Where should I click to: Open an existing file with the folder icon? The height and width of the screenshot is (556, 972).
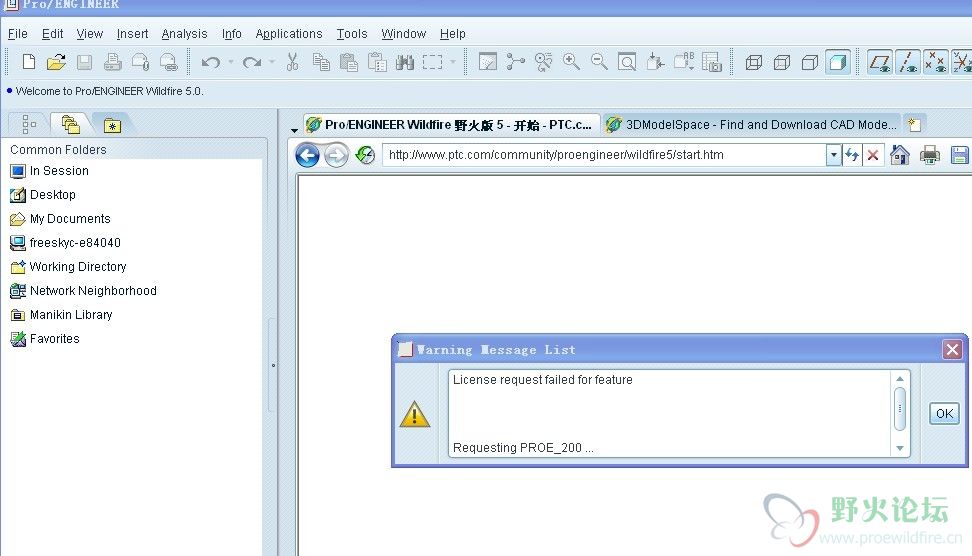(x=56, y=61)
